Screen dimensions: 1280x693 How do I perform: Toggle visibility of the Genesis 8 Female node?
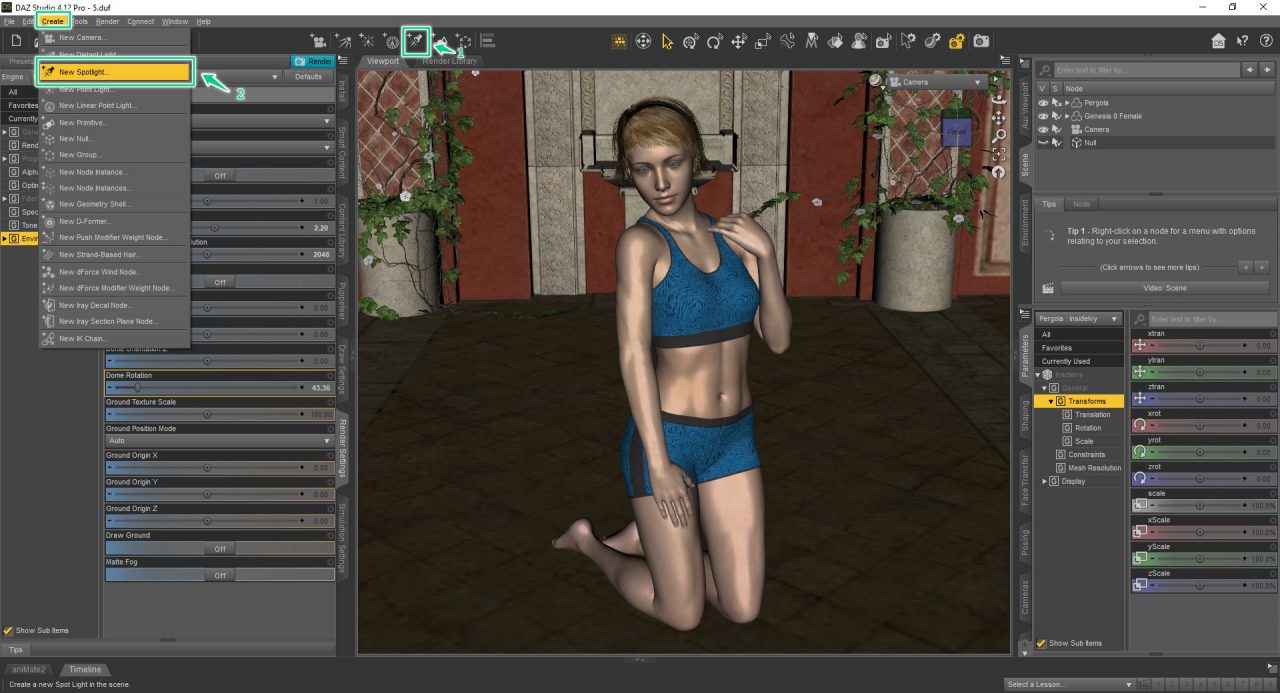[x=1043, y=116]
